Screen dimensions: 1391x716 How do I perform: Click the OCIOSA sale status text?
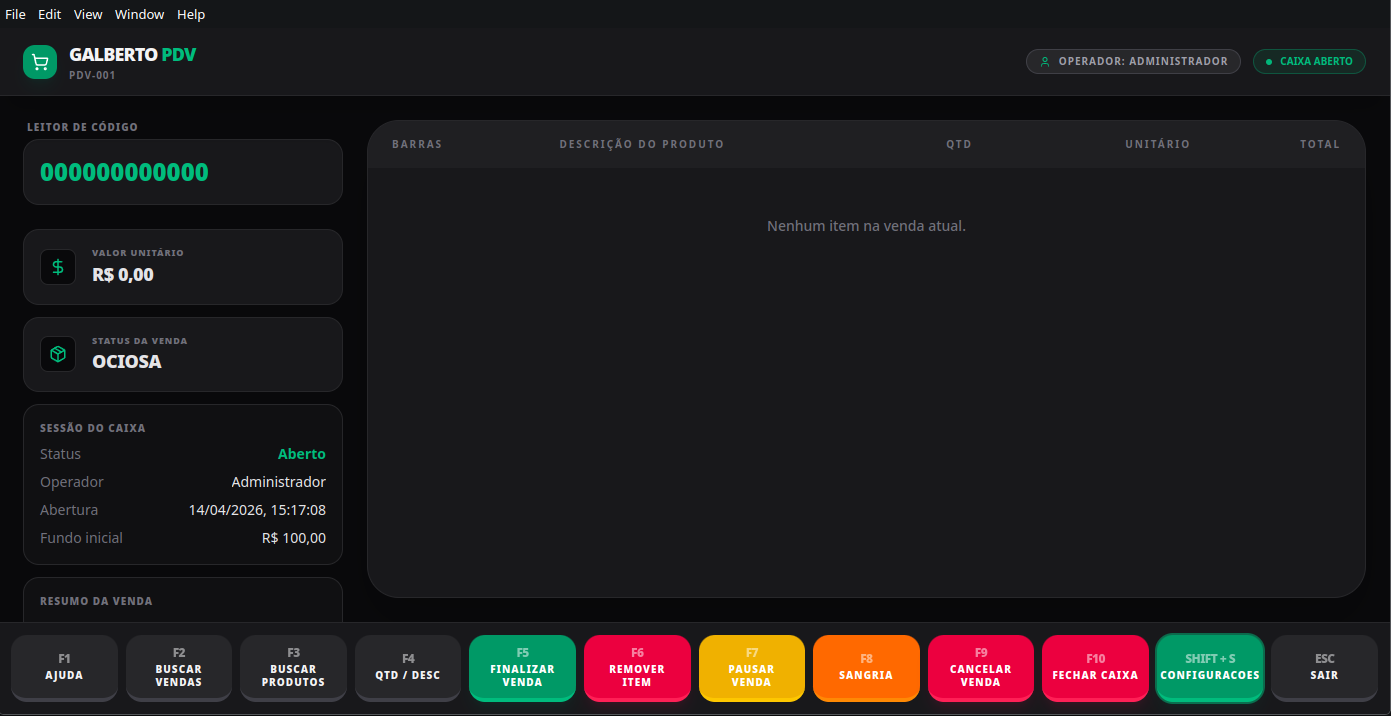pyautogui.click(x=127, y=362)
